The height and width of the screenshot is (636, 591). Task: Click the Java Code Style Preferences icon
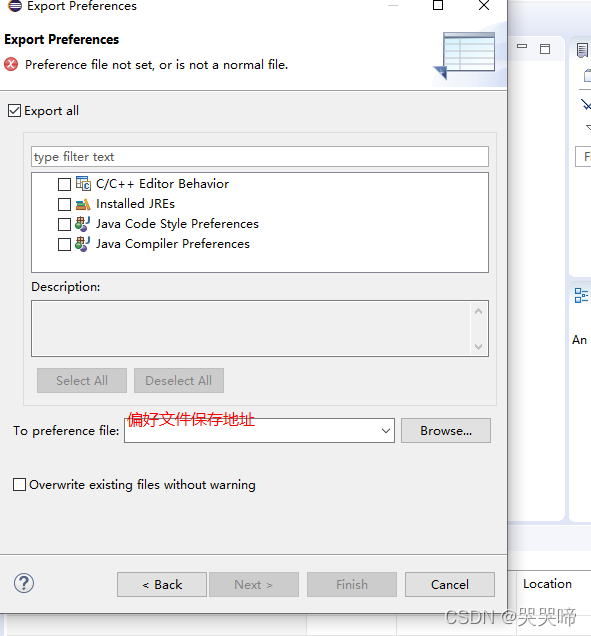[x=83, y=224]
